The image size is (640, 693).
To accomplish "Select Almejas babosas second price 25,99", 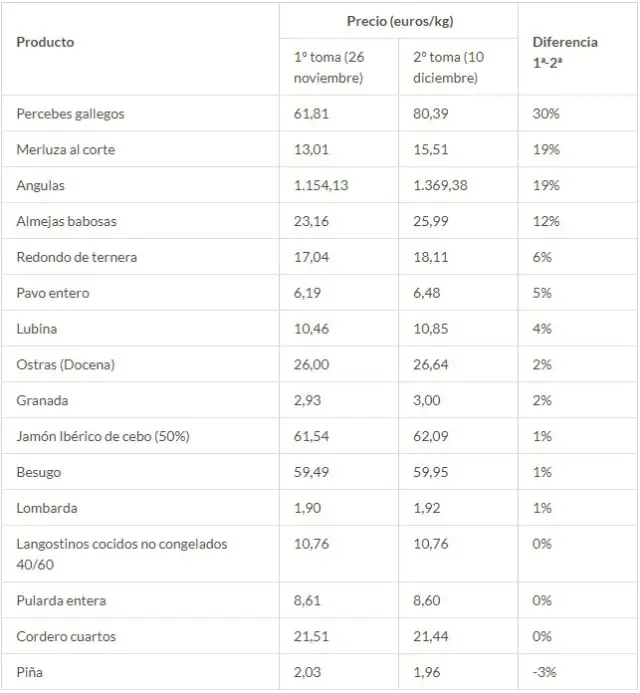I will click(x=432, y=221).
